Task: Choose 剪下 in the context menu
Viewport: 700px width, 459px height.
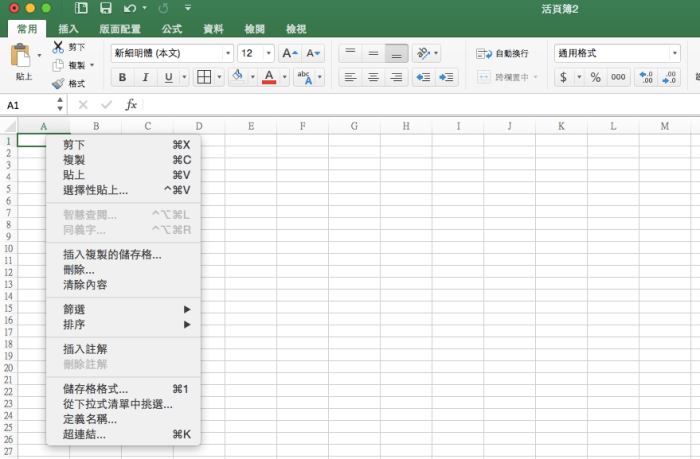Action: coord(123,145)
